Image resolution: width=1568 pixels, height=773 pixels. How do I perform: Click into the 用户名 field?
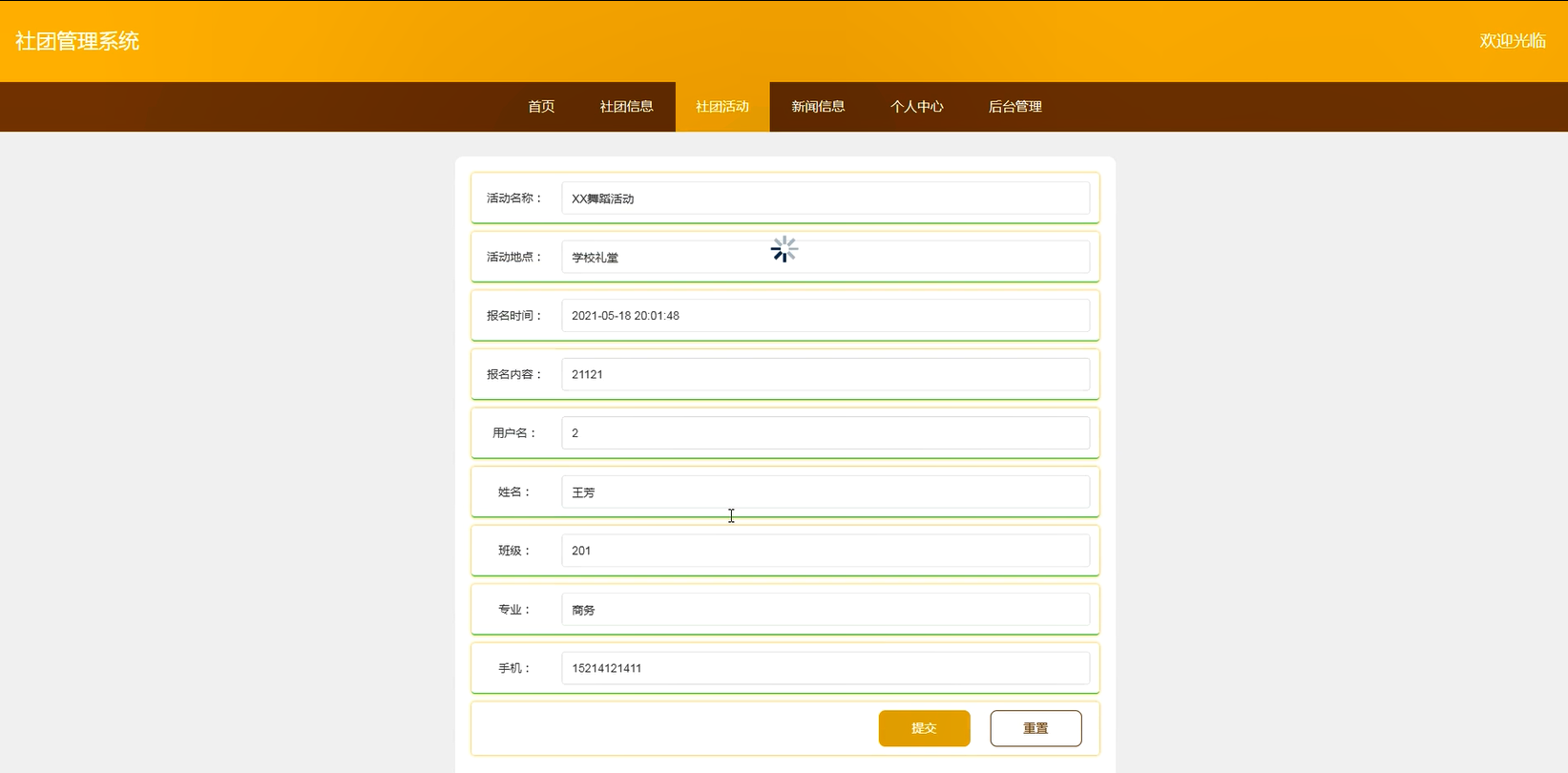point(825,433)
